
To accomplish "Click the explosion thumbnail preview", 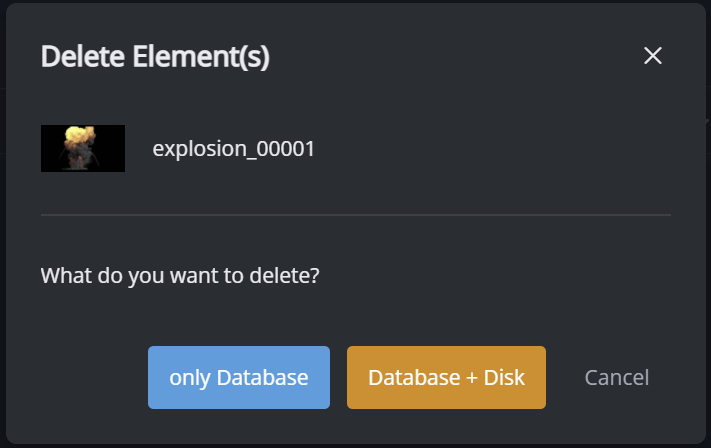I will [x=83, y=149].
